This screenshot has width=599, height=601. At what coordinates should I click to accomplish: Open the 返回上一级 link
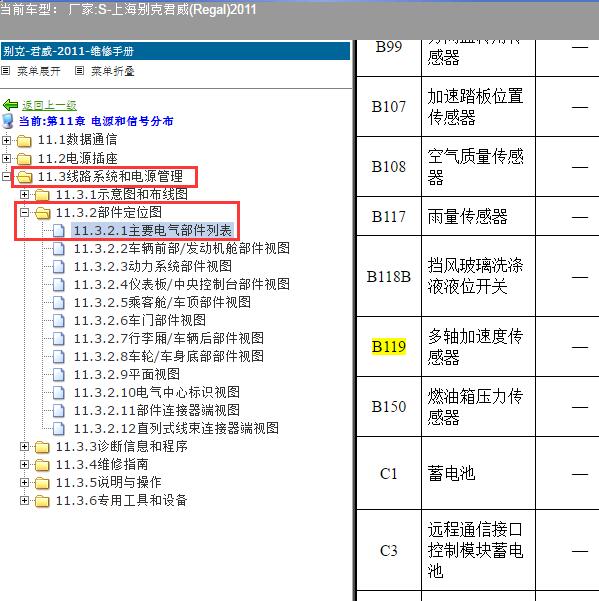pos(49,105)
